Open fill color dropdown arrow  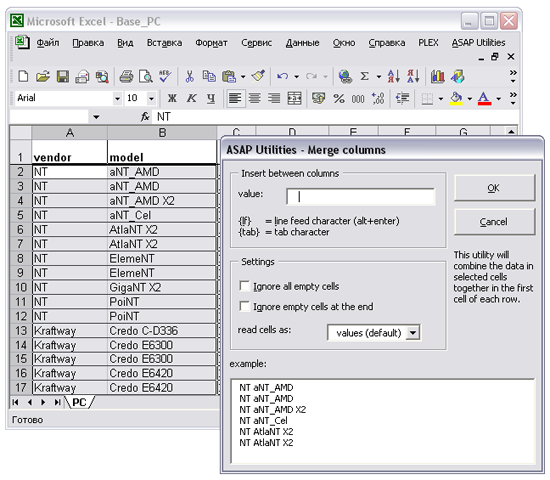click(x=469, y=99)
